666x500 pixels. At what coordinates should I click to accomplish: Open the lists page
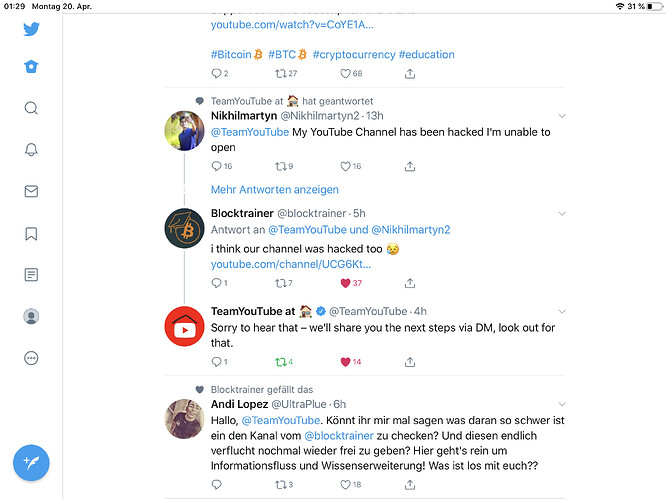31,274
